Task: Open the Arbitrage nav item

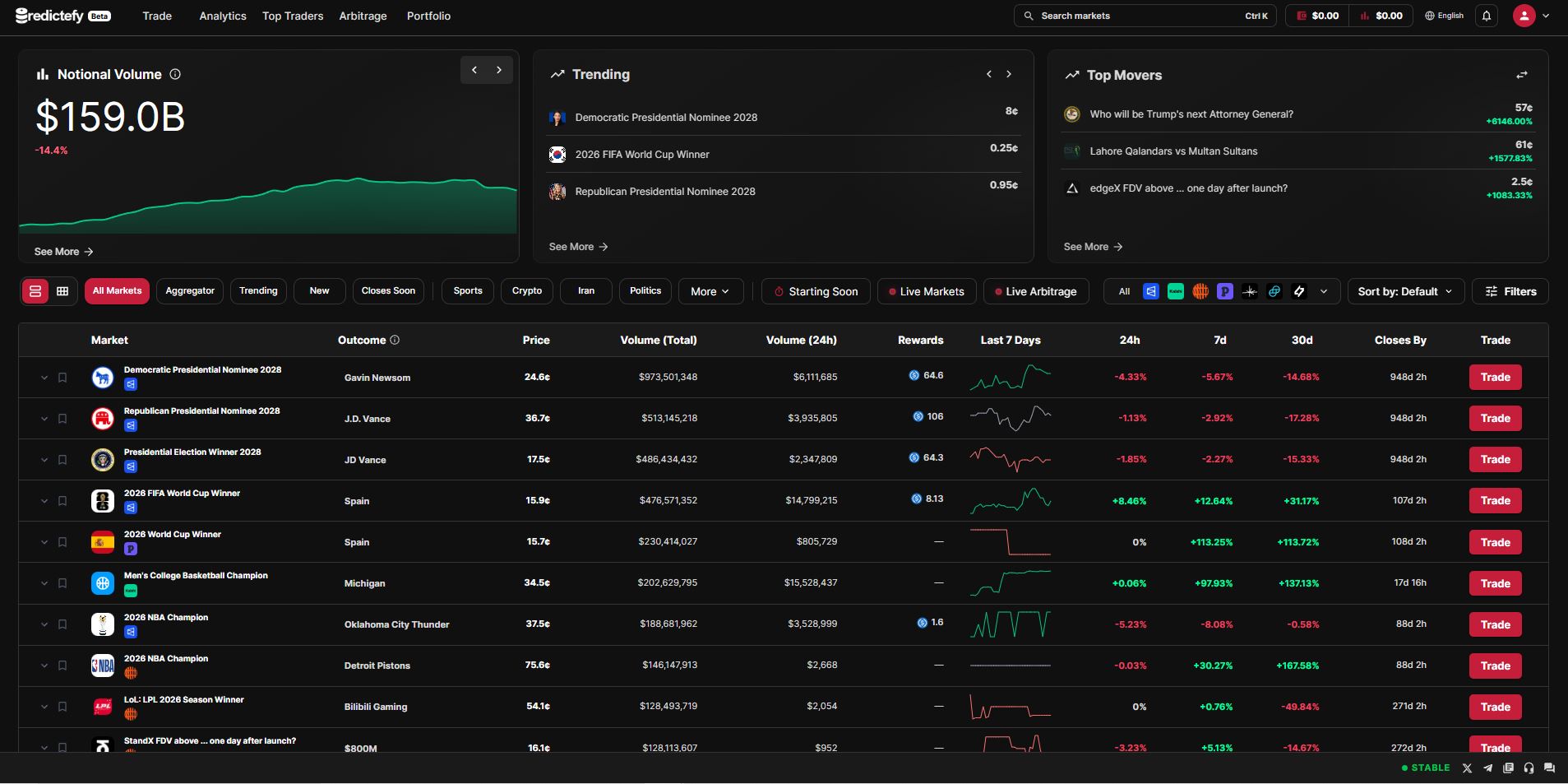Action: [x=363, y=16]
